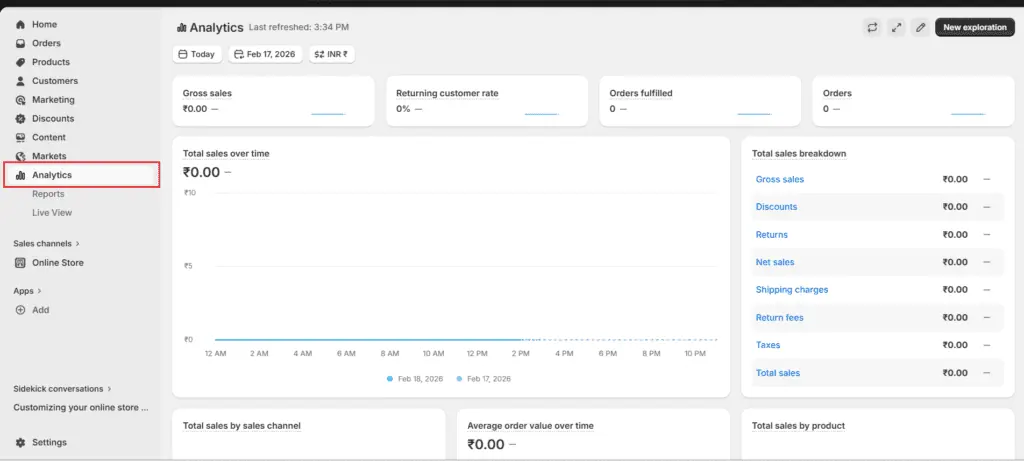
Task: Go to Marketing in the sidebar
Action: tap(54, 101)
